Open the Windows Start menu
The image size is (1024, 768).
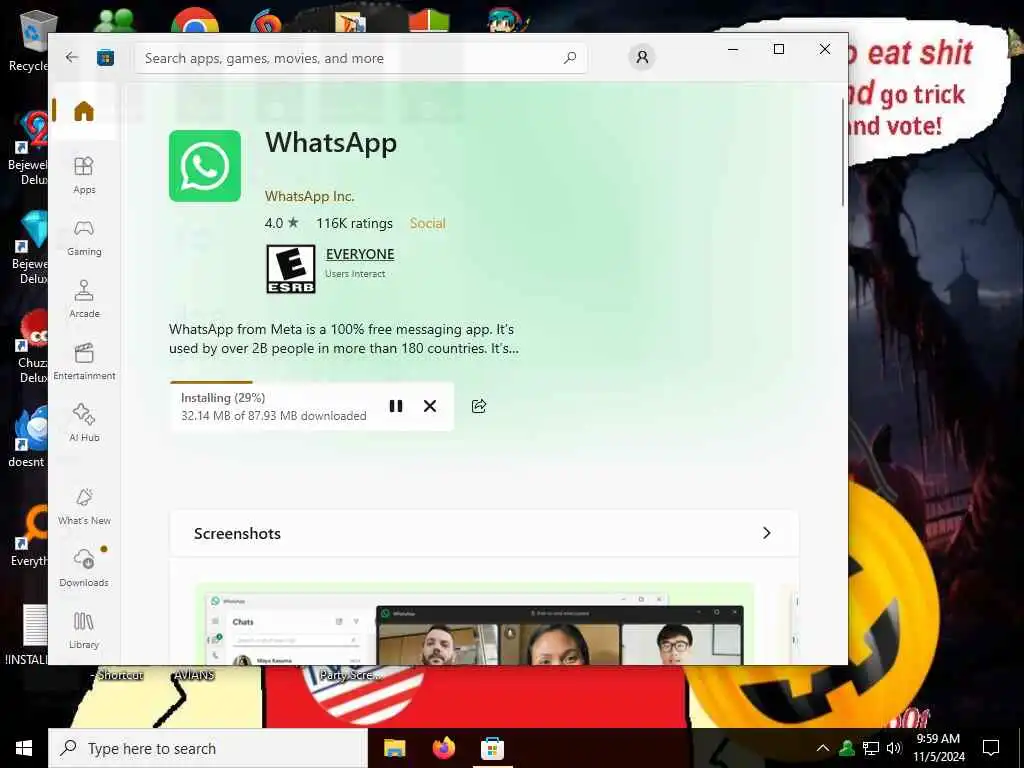pos(24,748)
